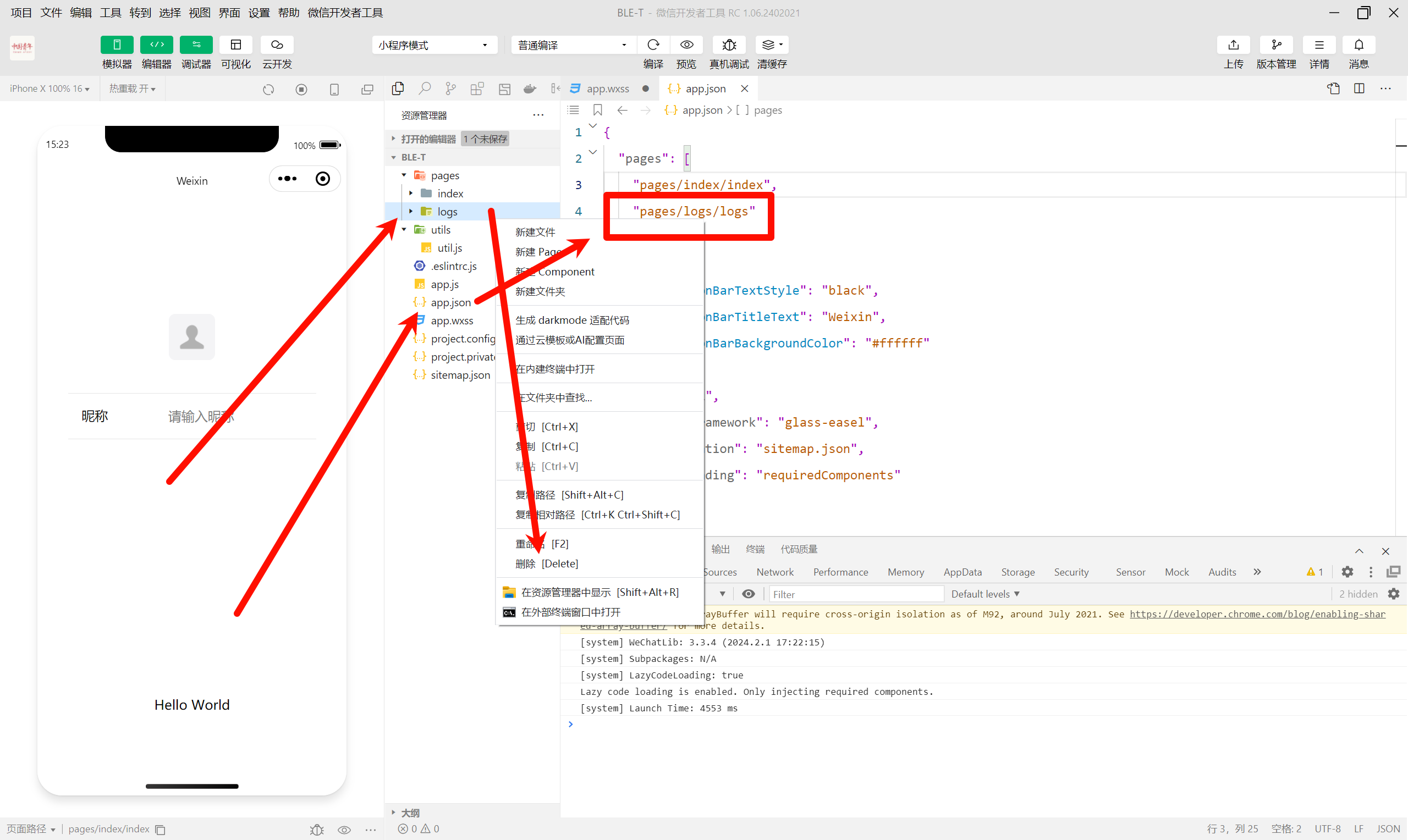Toggle the console live expression eye icon
The width and height of the screenshot is (1408, 840).
pyautogui.click(x=748, y=594)
